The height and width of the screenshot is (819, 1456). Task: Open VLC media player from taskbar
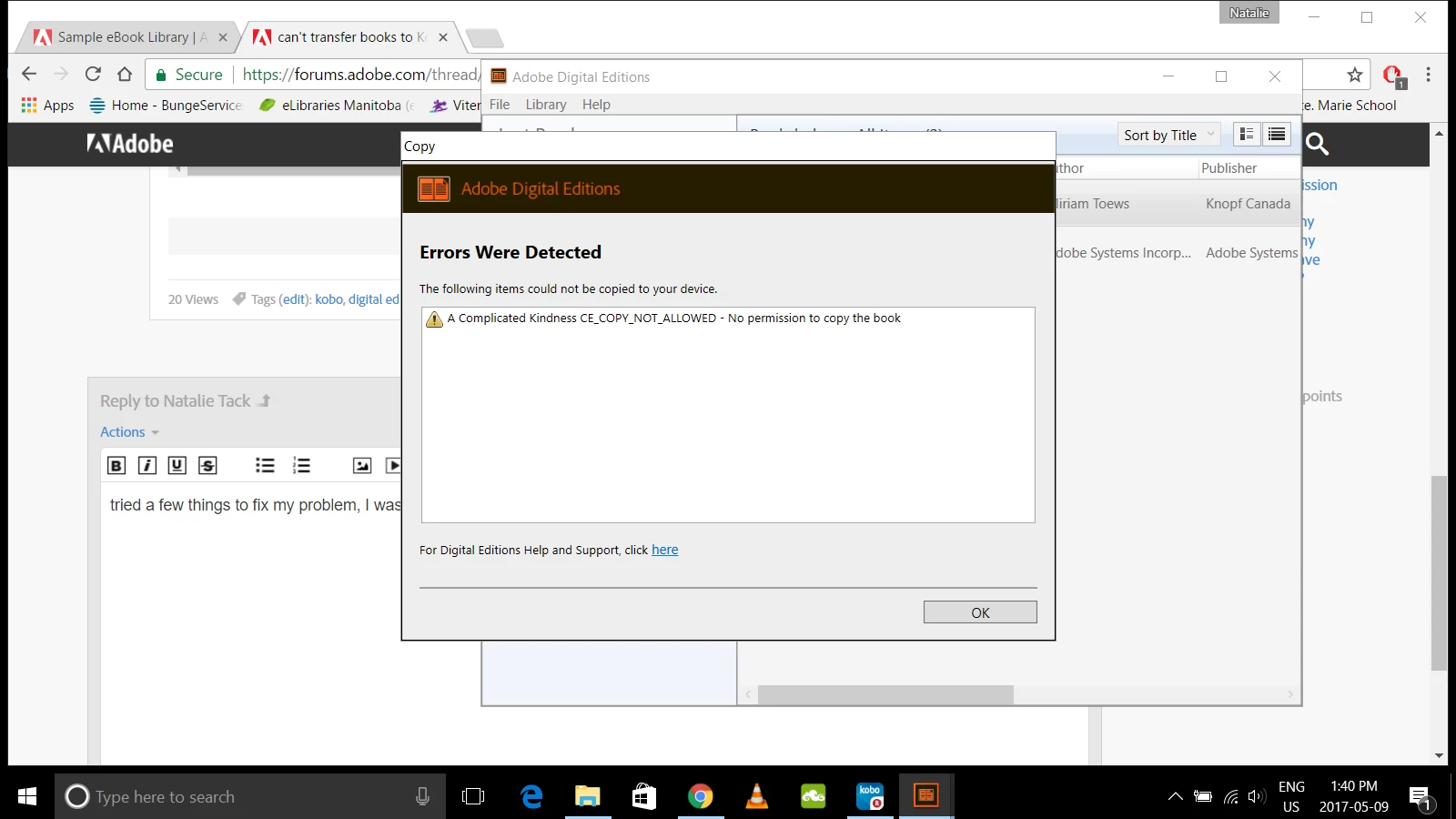(756, 796)
